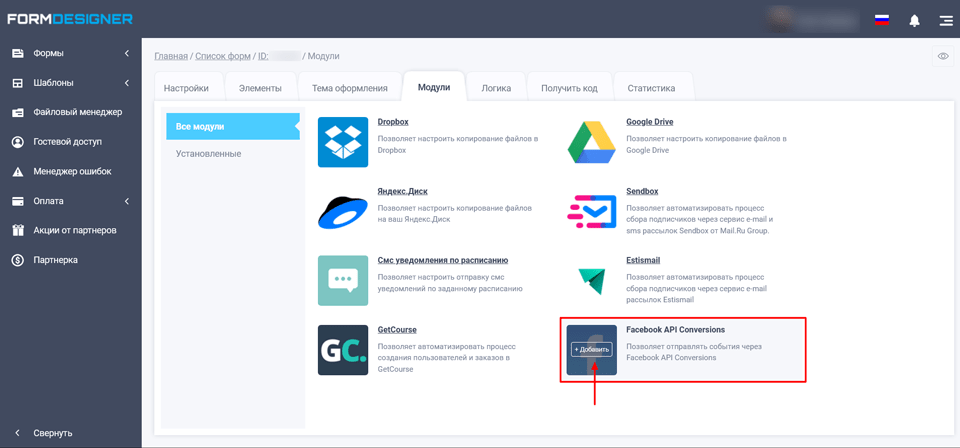Open the Статистика tab
960x448 pixels.
(651, 88)
